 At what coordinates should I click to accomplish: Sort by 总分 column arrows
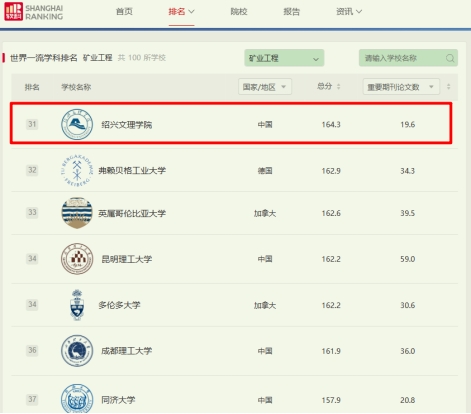point(338,87)
